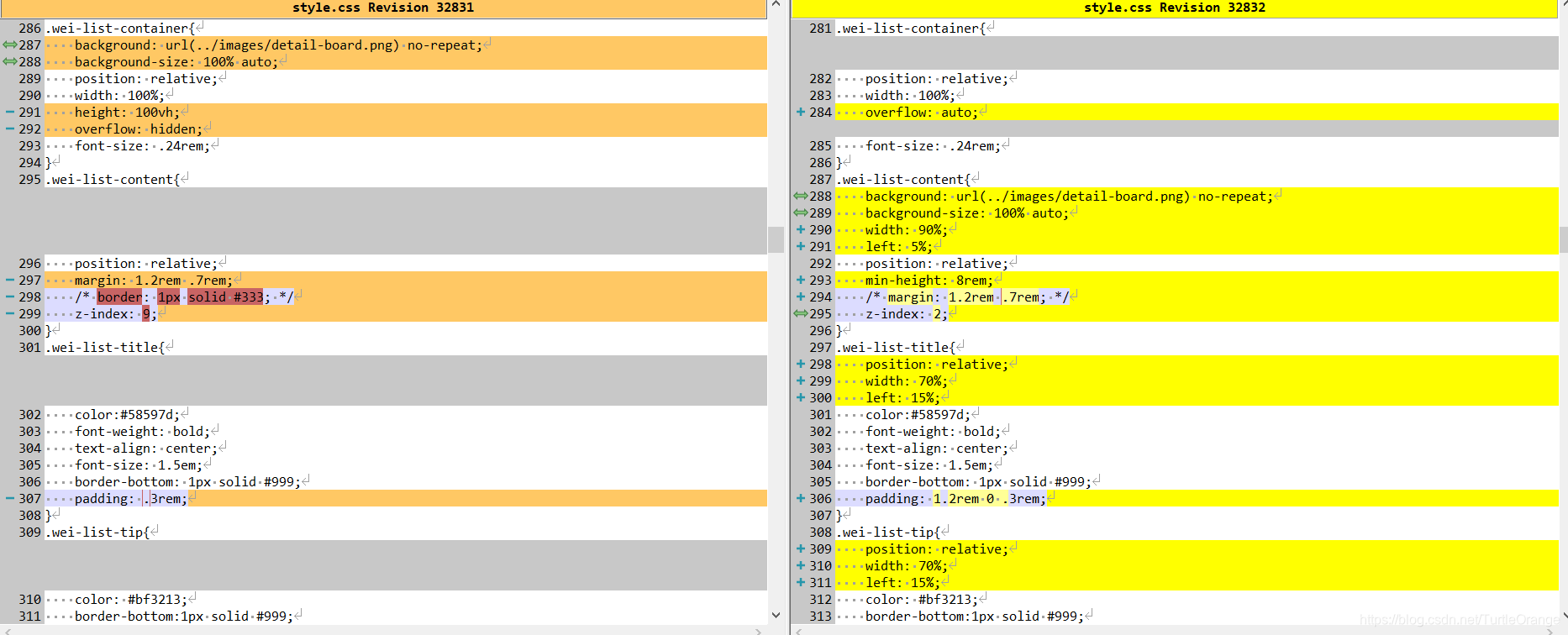The height and width of the screenshot is (635, 1568).
Task: Click '#333' highlighted text on left line 298
Action: 249,297
